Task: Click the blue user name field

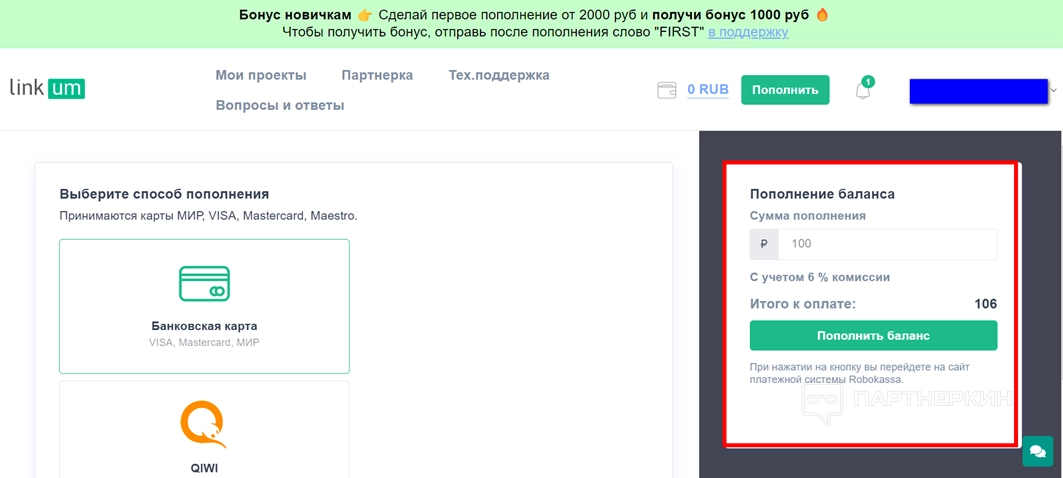Action: [x=978, y=91]
